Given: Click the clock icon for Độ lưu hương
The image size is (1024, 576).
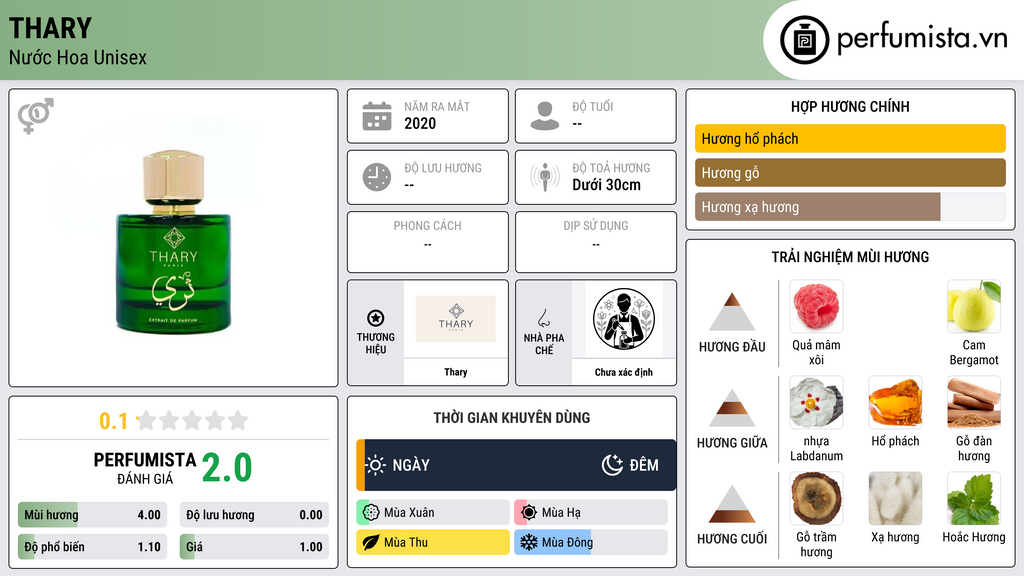Looking at the screenshot, I should [x=377, y=177].
